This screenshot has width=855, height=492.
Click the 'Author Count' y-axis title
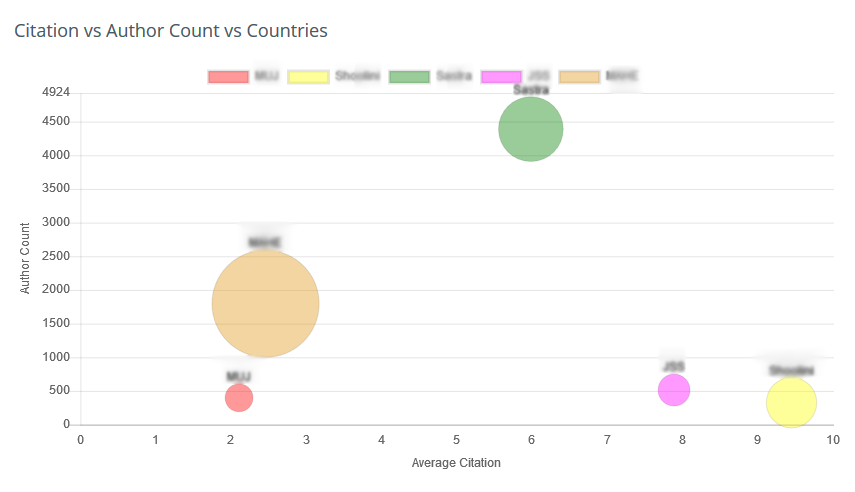point(26,257)
